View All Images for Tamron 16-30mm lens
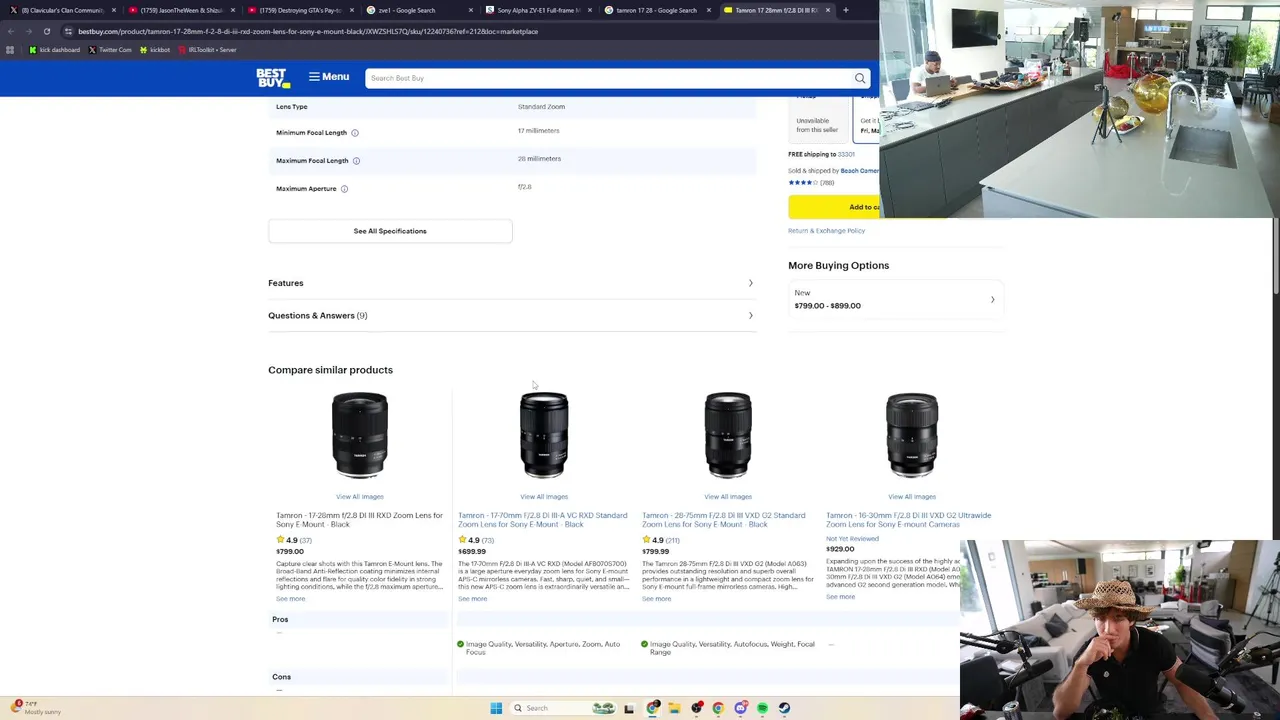The image size is (1280, 720). pyautogui.click(x=912, y=497)
